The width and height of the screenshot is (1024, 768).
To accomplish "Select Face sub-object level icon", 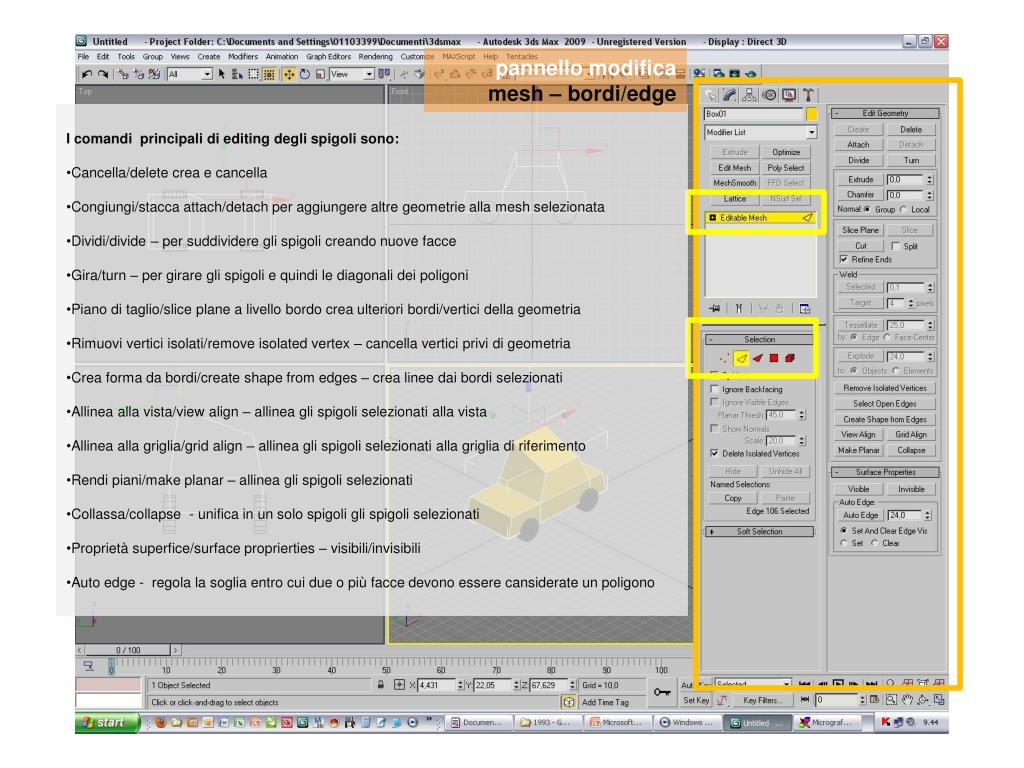I will point(758,358).
